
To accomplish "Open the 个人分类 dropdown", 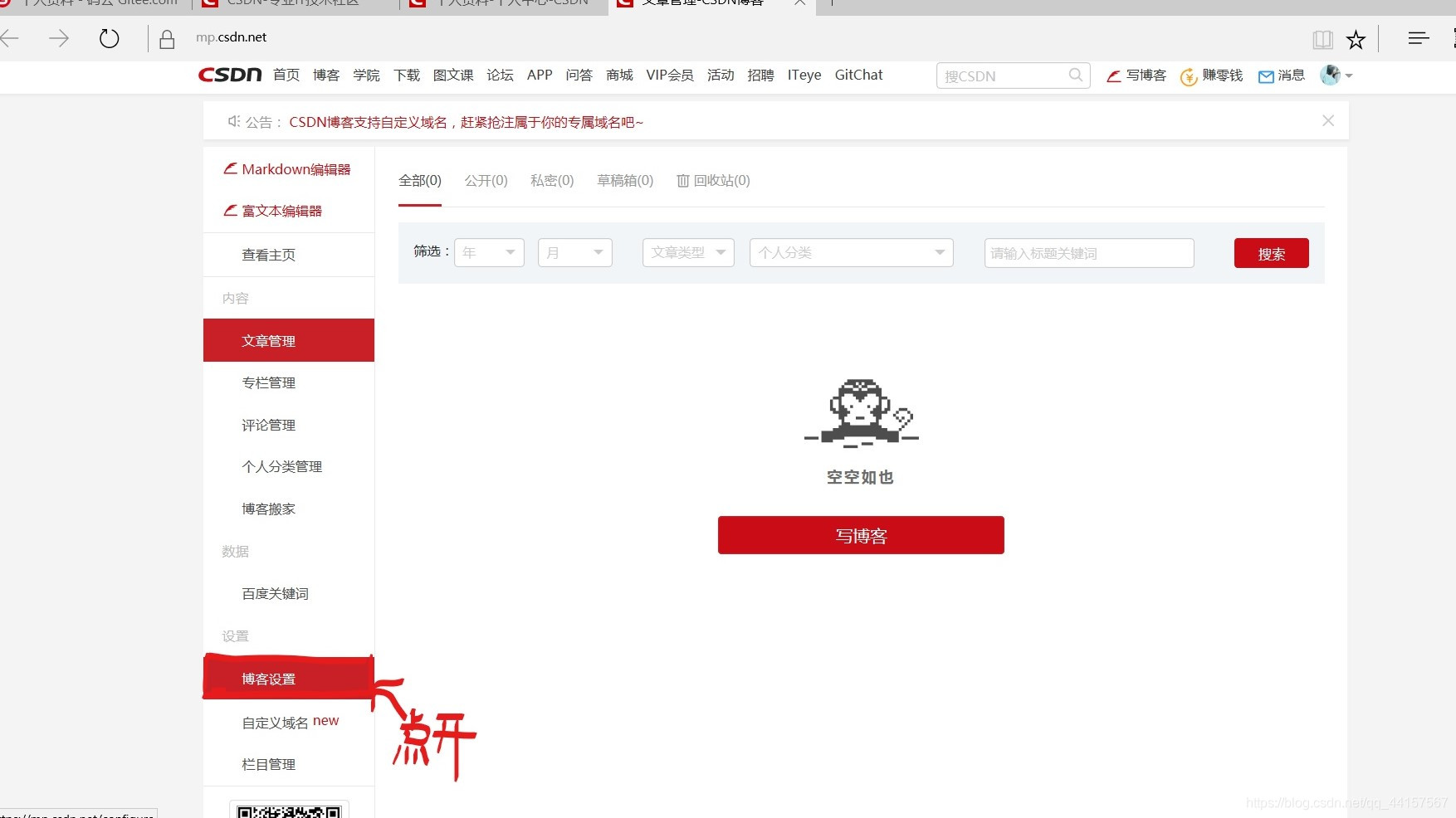I will 851,252.
